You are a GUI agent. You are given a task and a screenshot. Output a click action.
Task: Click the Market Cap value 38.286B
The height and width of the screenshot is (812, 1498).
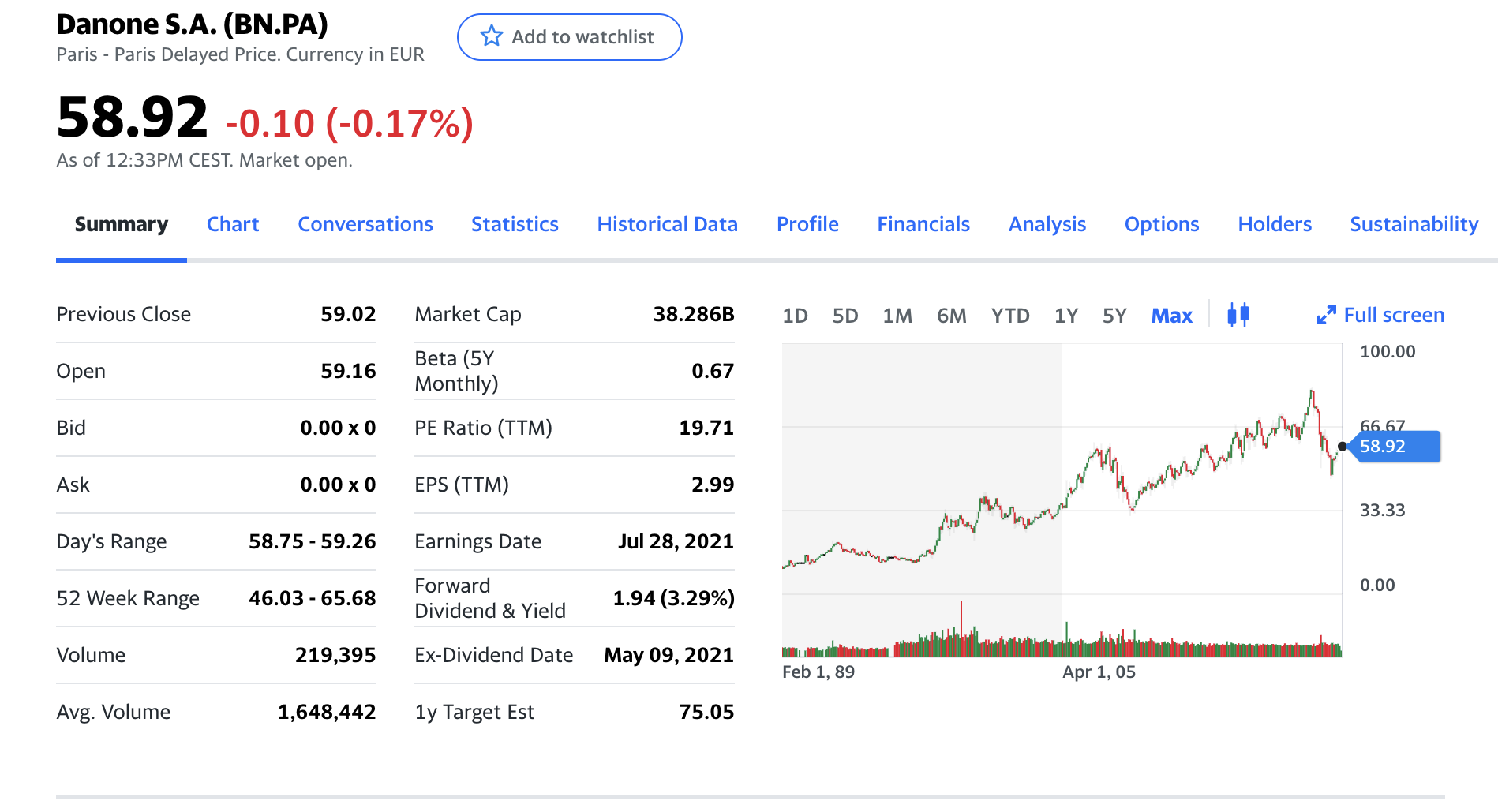(694, 314)
